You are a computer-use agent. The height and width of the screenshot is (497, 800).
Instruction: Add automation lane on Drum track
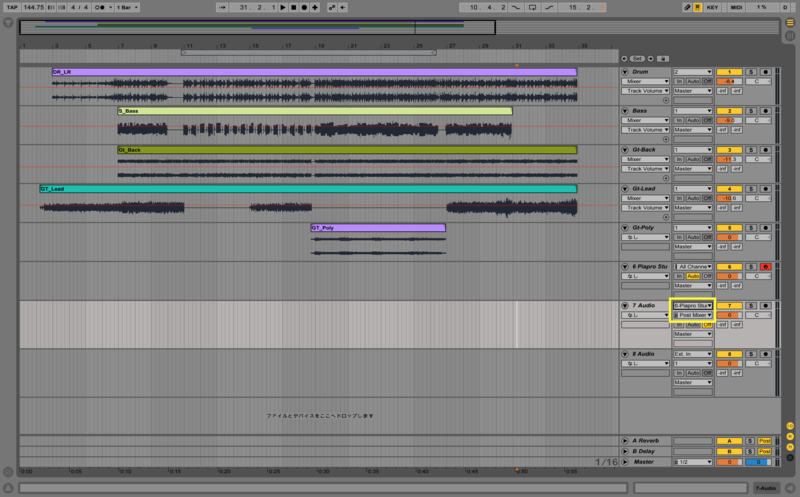pyautogui.click(x=666, y=101)
